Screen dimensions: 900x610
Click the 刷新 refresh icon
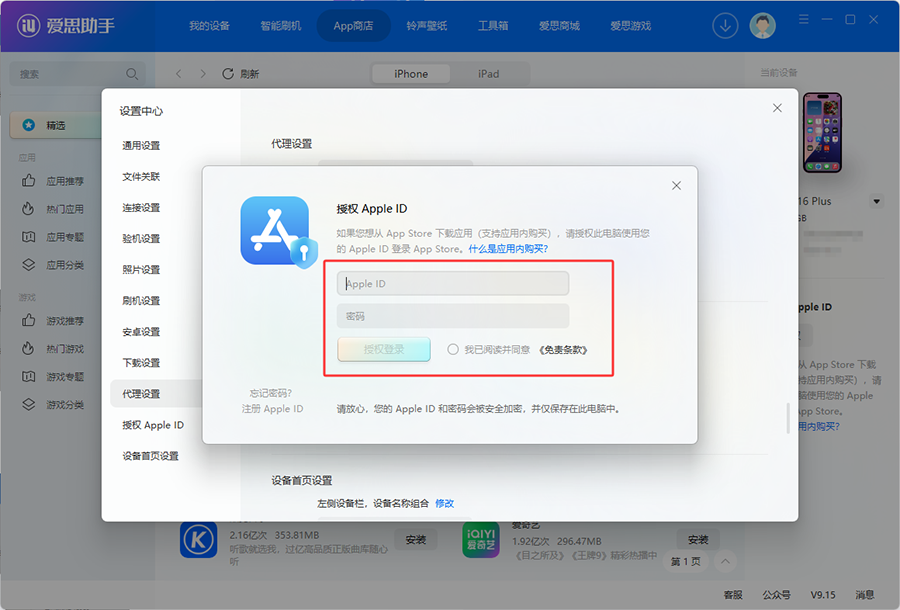pyautogui.click(x=228, y=73)
